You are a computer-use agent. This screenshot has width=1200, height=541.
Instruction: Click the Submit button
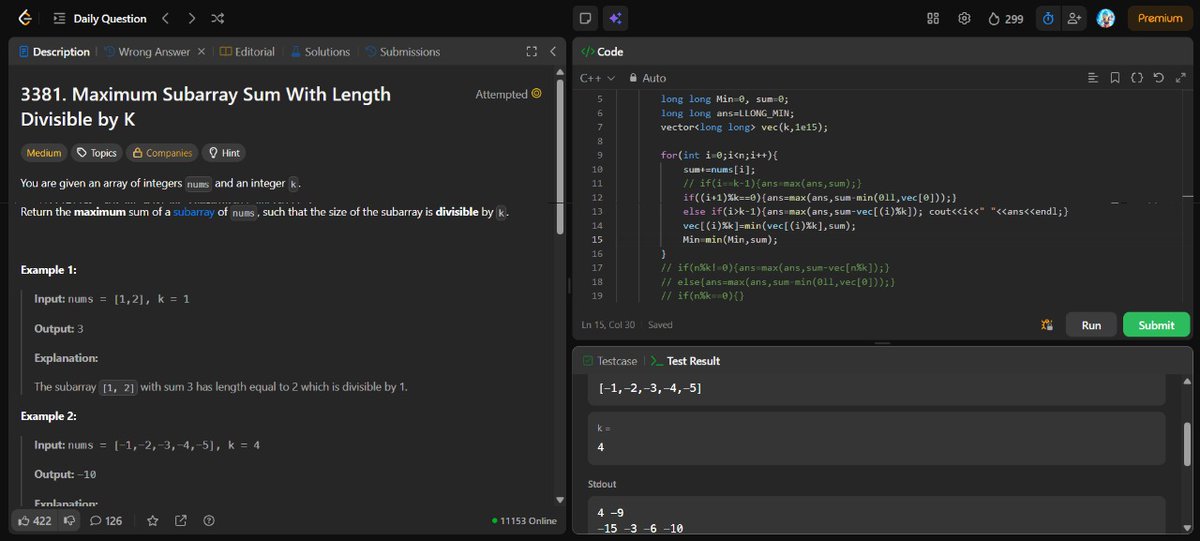coord(1156,325)
